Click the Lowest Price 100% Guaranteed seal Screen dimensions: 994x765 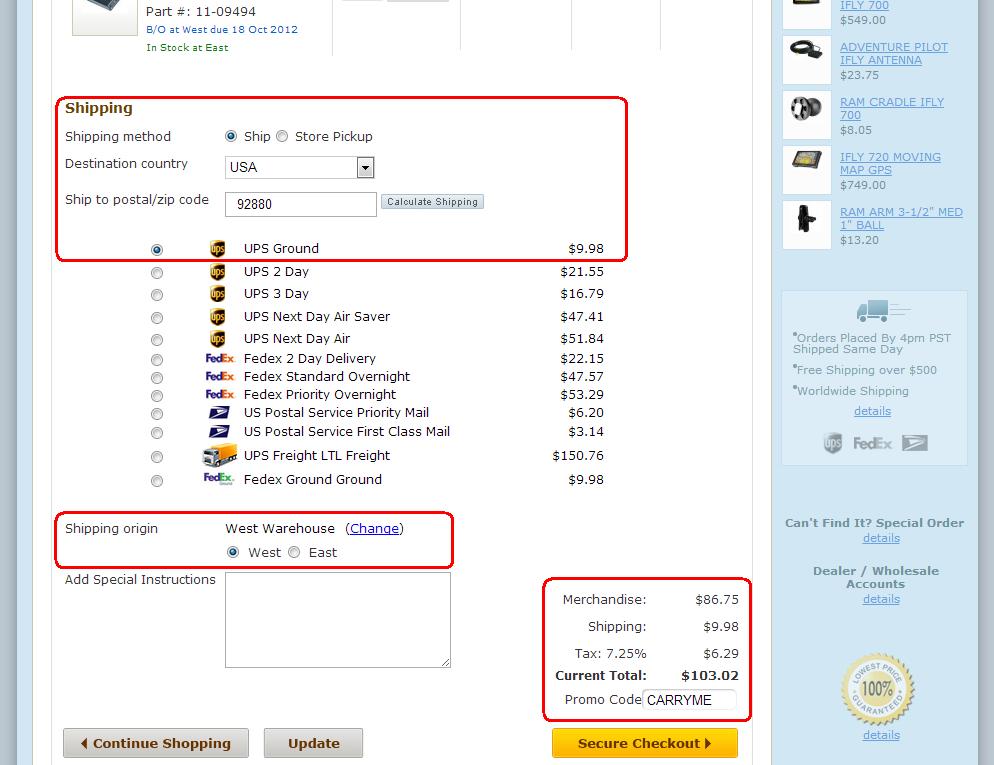[877, 689]
